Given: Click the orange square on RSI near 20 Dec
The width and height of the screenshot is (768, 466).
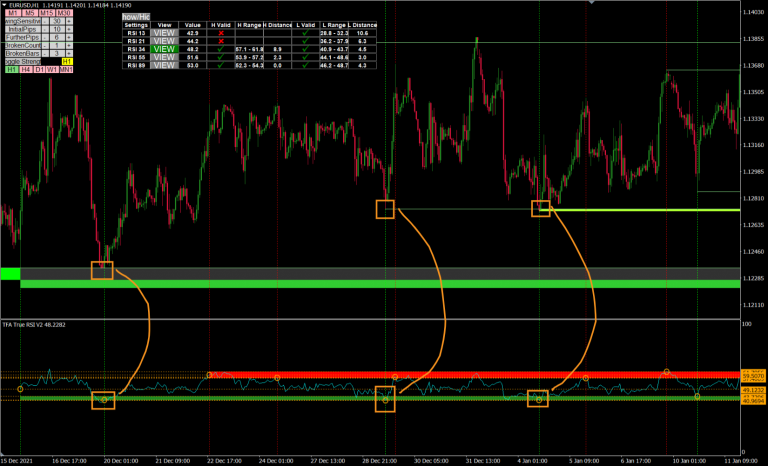Looking at the screenshot, I should tap(102, 400).
